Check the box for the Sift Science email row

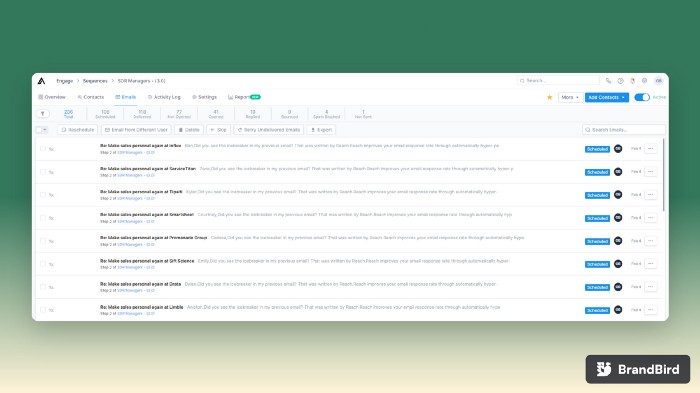(x=43, y=263)
